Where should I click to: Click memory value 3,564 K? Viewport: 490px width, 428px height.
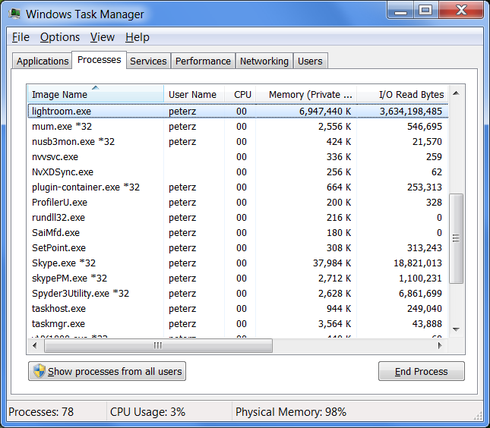[335, 324]
